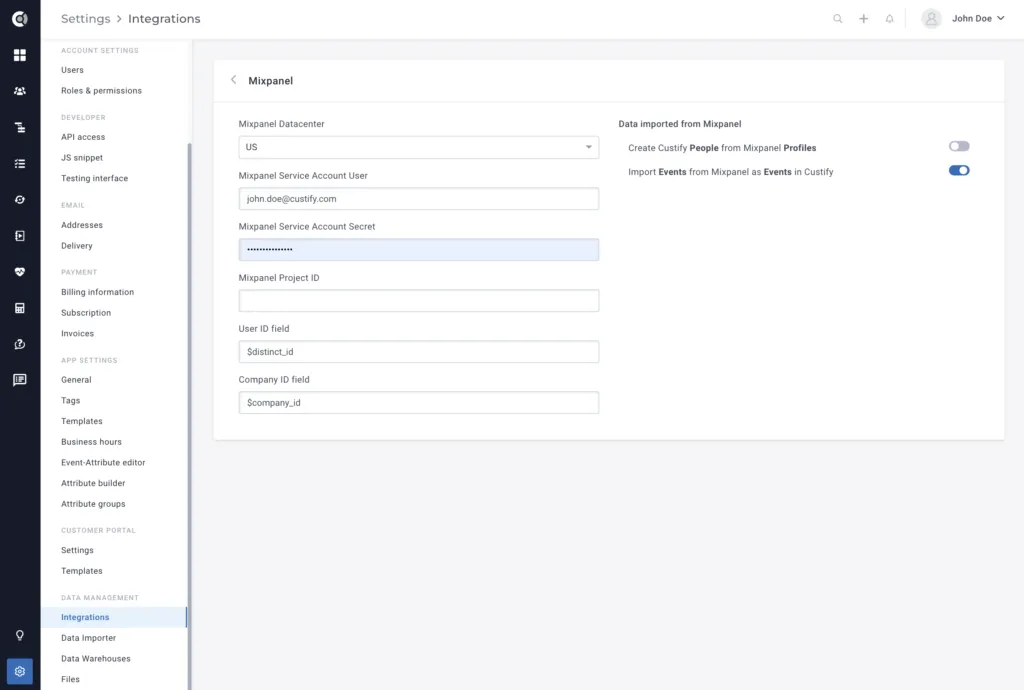The image size is (1024, 690).
Task: Open the message list sidebar icon
Action: coord(20,380)
